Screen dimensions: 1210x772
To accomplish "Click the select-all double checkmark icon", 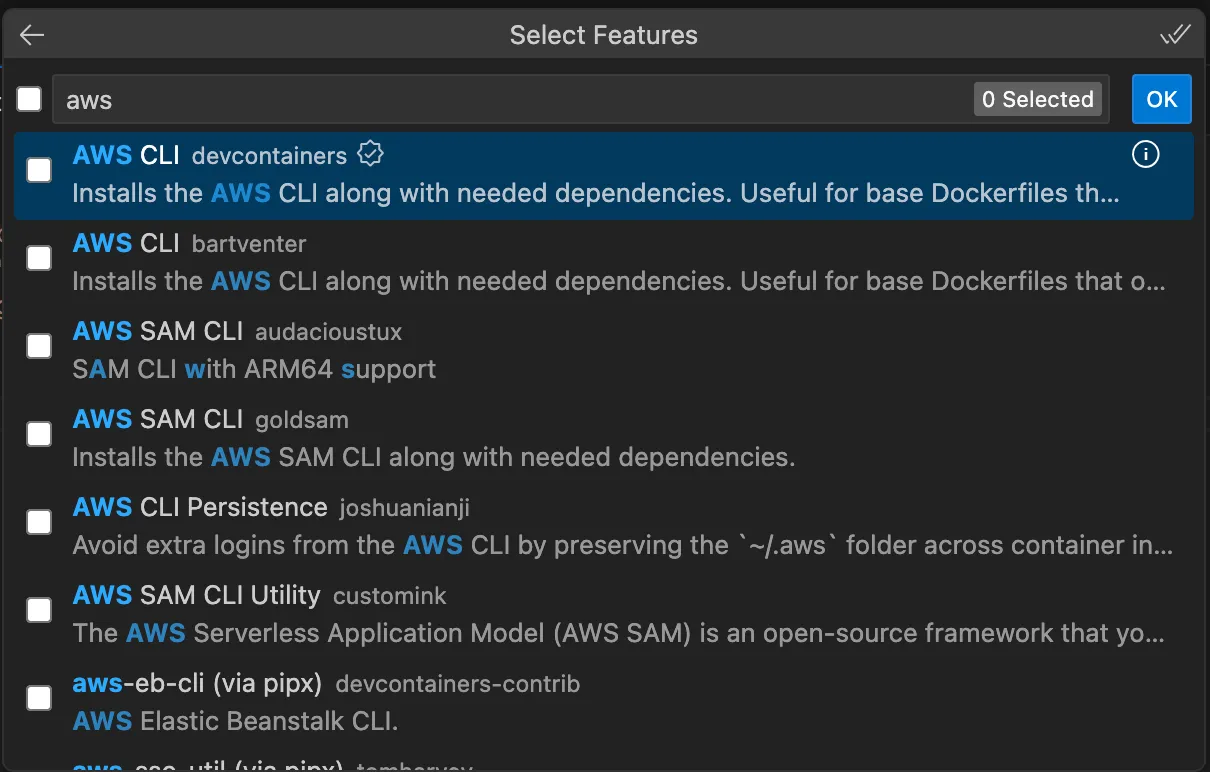I will (1176, 34).
